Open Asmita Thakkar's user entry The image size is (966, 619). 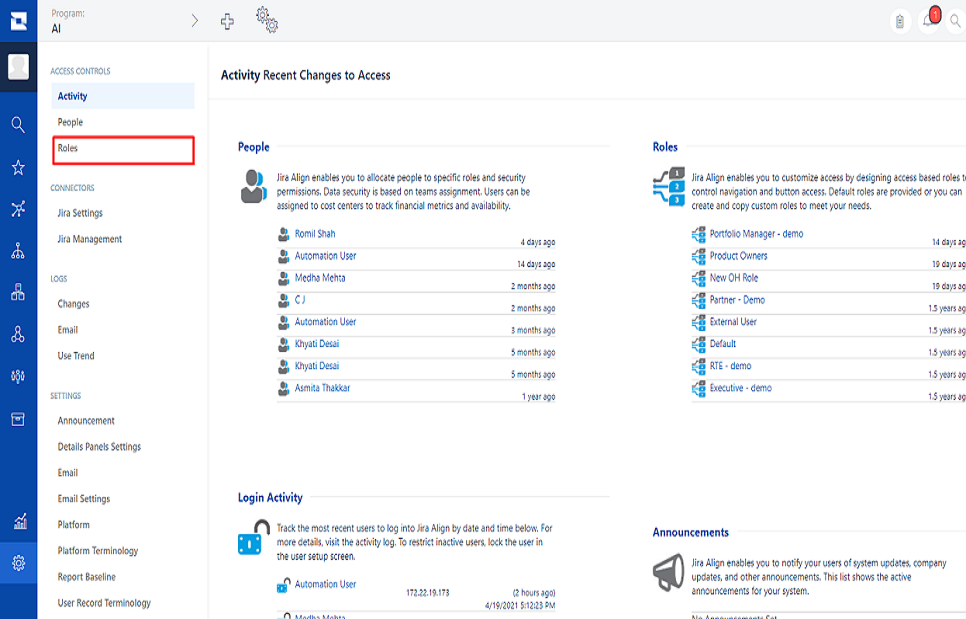coord(322,388)
